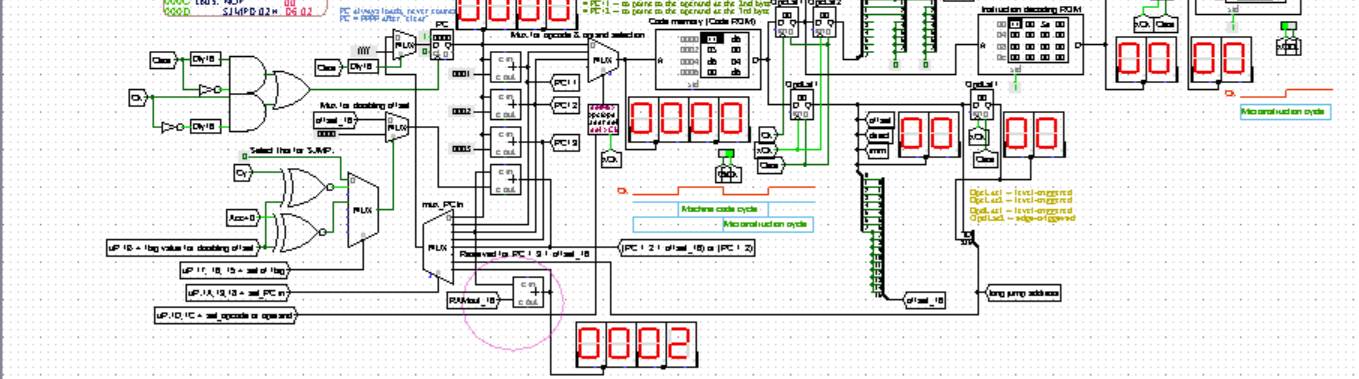Toggle the green pin below the four-digit display
The width and height of the screenshot is (1359, 379).
(727, 154)
